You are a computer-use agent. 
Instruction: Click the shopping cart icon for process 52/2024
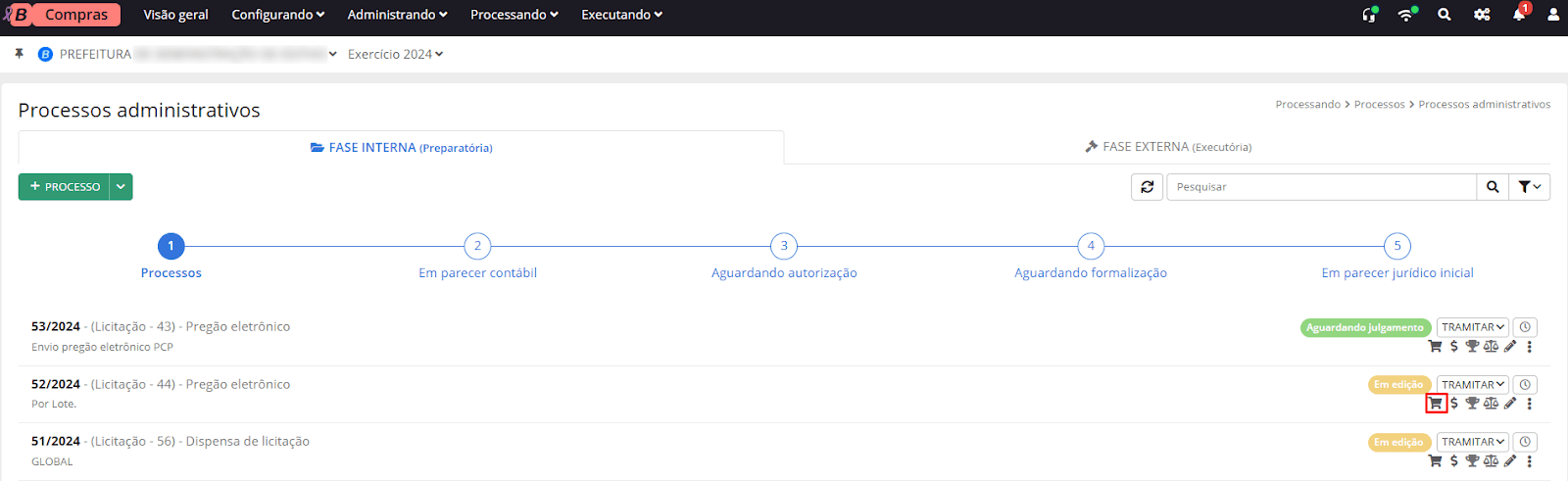1436,404
